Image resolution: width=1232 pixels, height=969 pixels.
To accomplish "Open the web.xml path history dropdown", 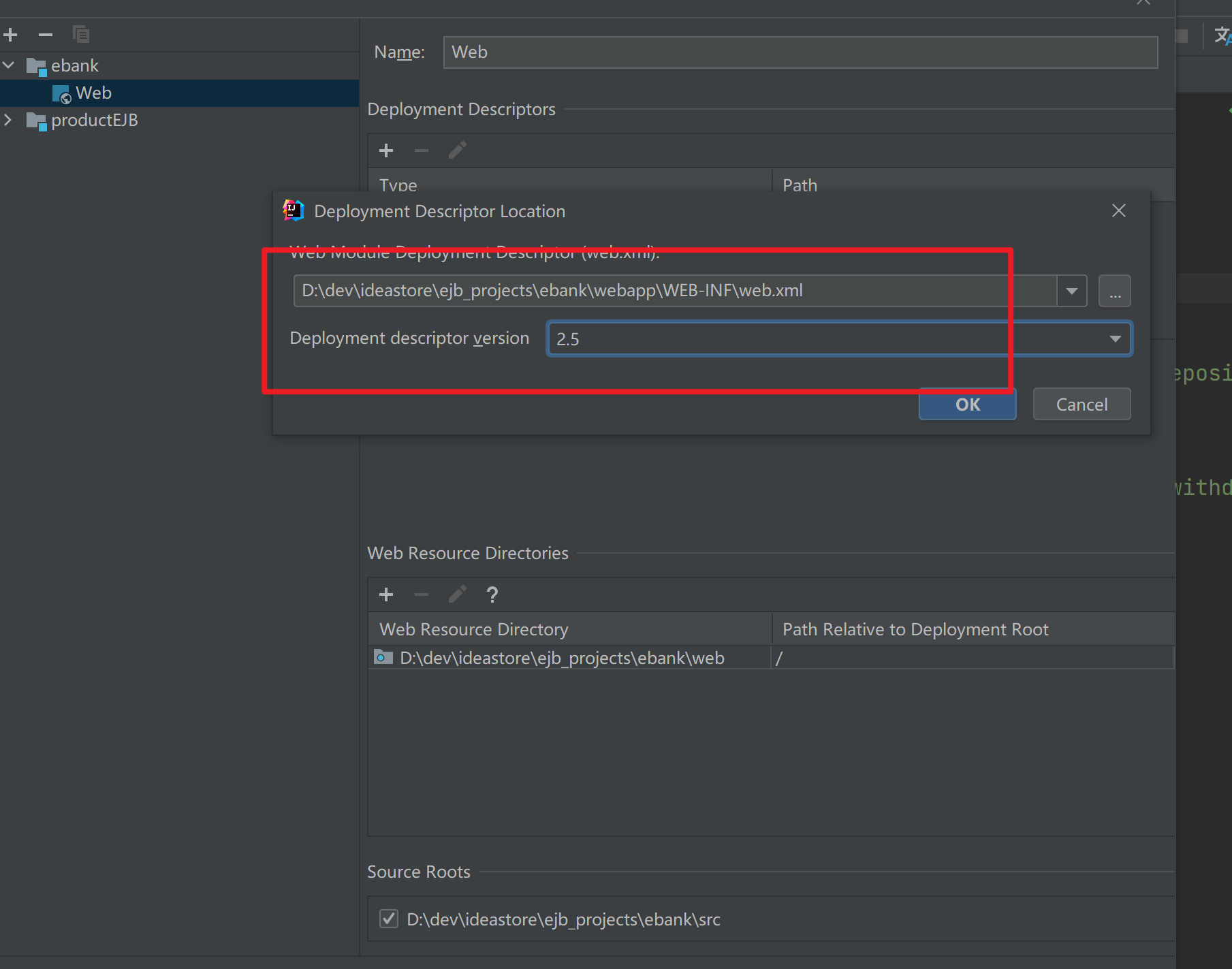I will pos(1072,291).
